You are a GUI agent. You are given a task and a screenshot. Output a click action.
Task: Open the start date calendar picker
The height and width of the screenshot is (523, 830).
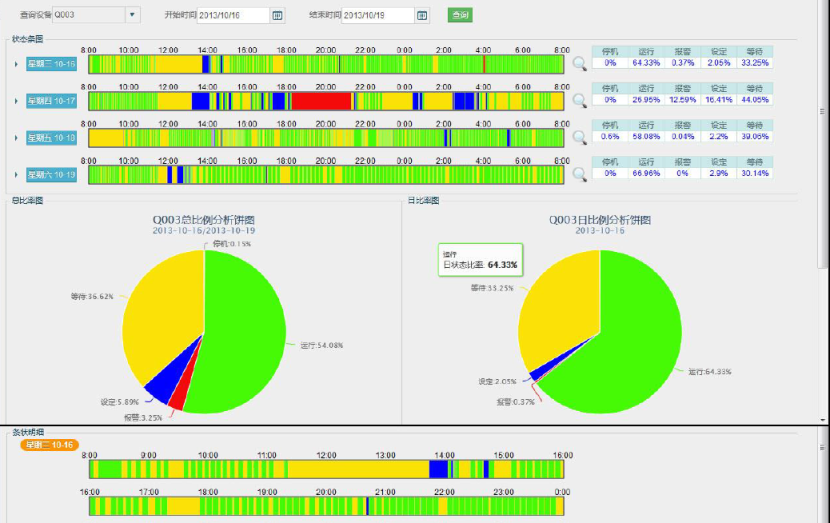tap(277, 15)
